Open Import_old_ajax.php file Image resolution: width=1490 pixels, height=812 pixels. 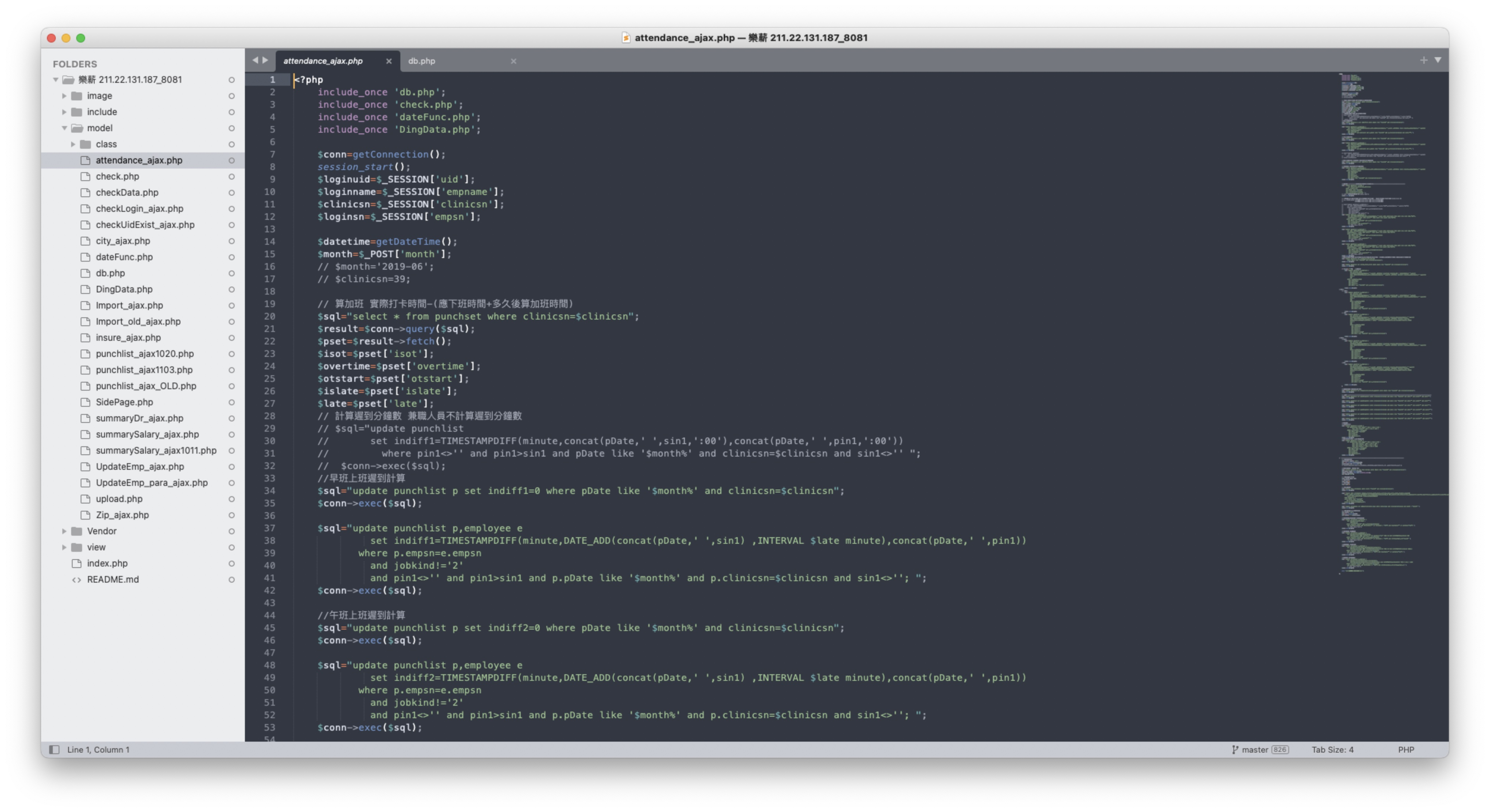coord(138,321)
